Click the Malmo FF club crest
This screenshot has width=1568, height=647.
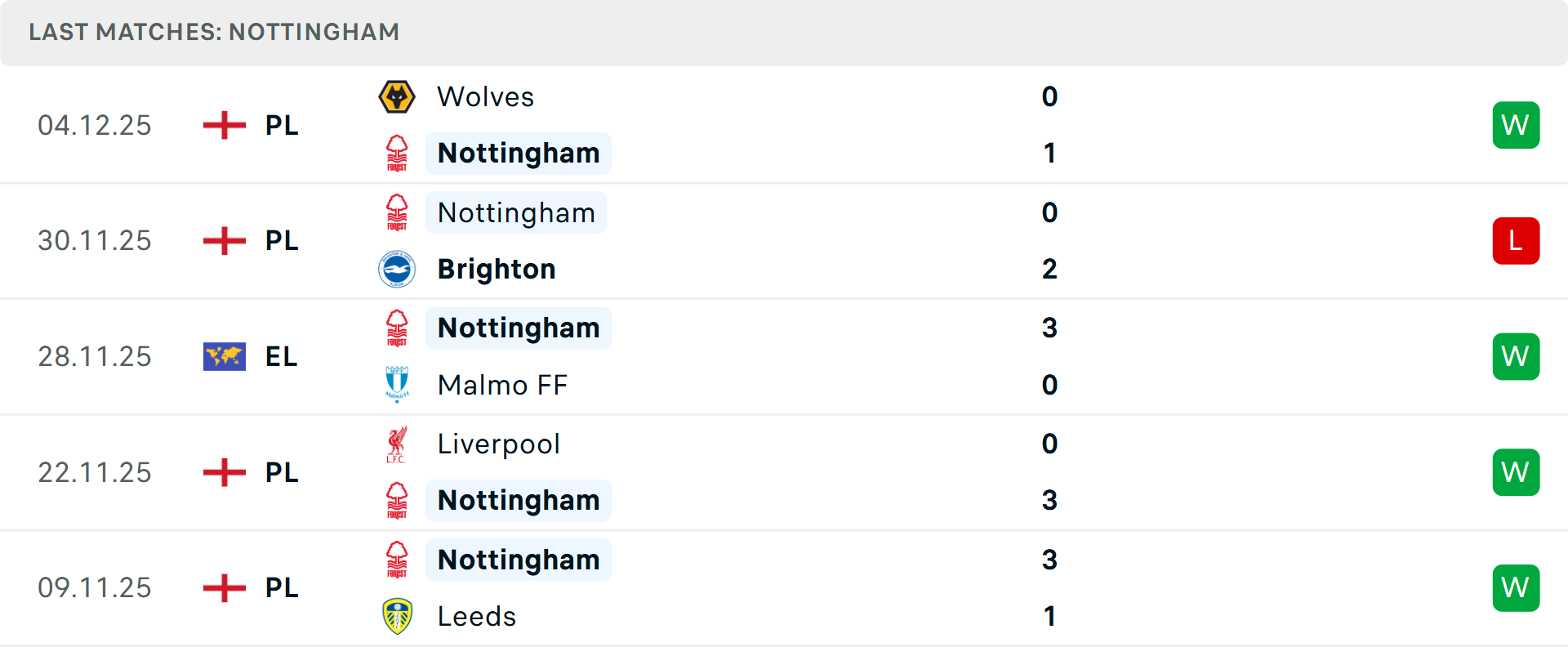(397, 385)
